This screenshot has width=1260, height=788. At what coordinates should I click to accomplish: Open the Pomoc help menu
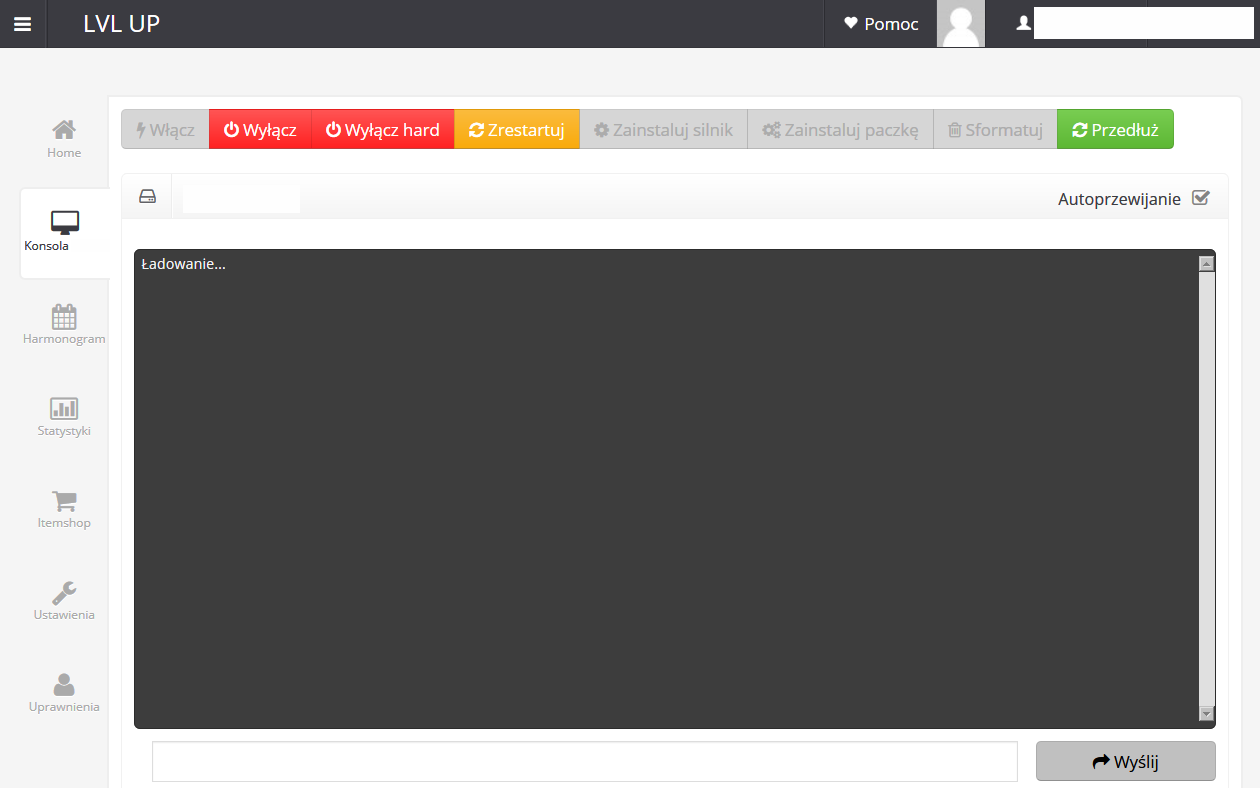[x=880, y=24]
